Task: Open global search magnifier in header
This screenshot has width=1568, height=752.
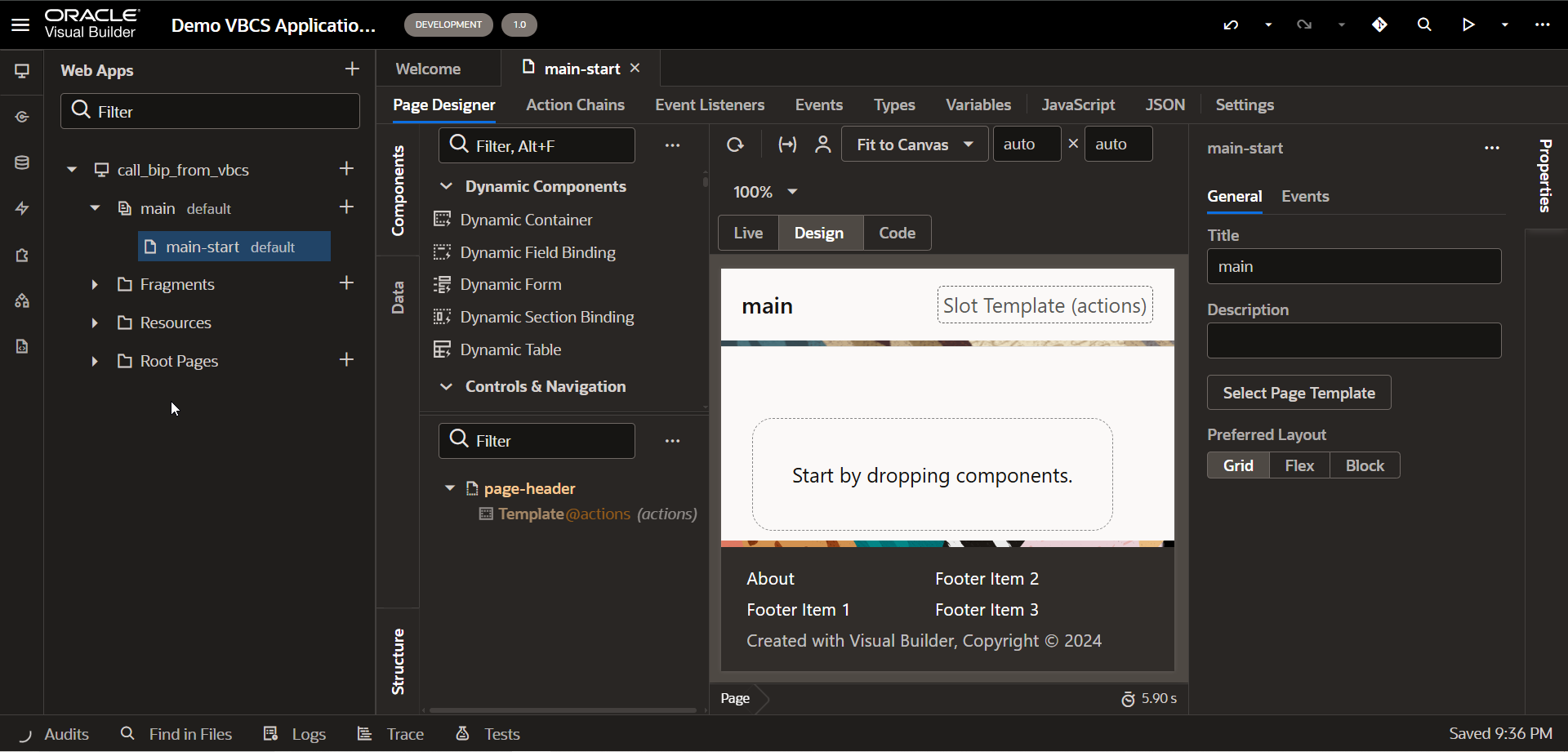Action: pyautogui.click(x=1424, y=24)
